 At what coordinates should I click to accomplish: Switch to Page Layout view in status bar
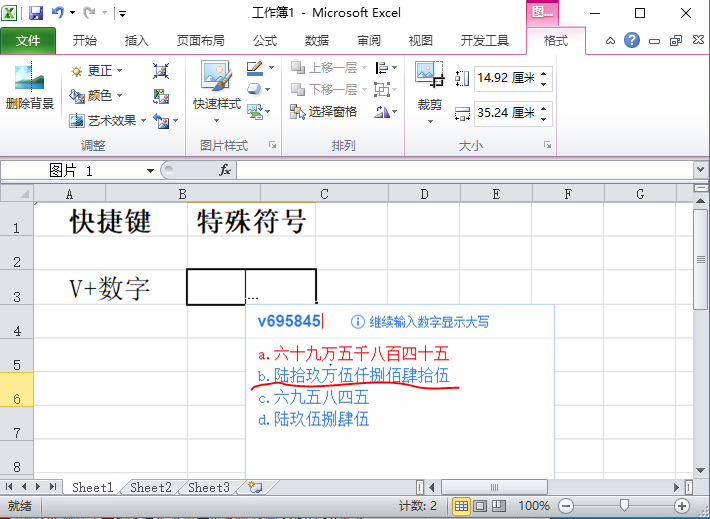(x=482, y=506)
